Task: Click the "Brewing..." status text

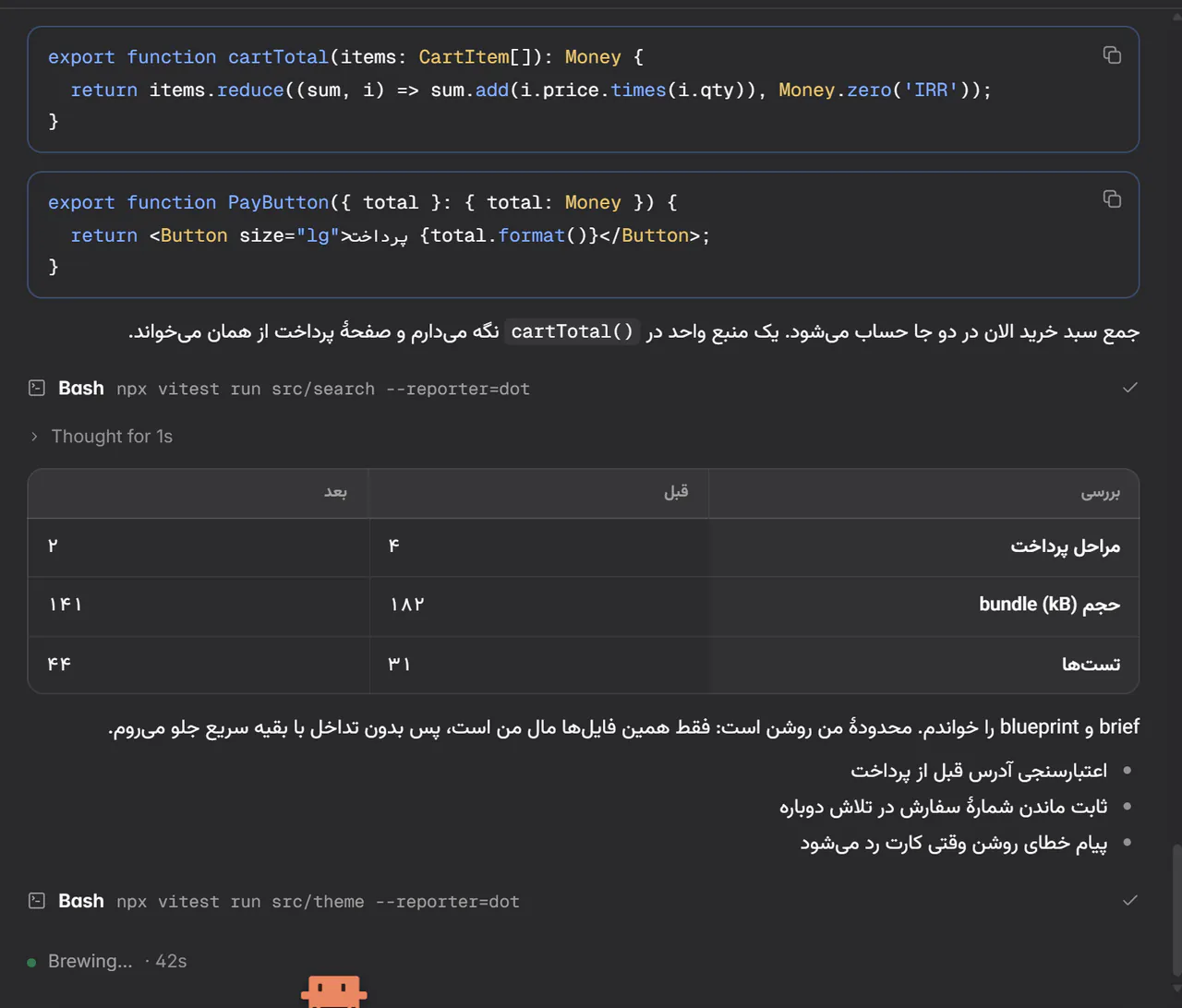Action: click(90, 962)
